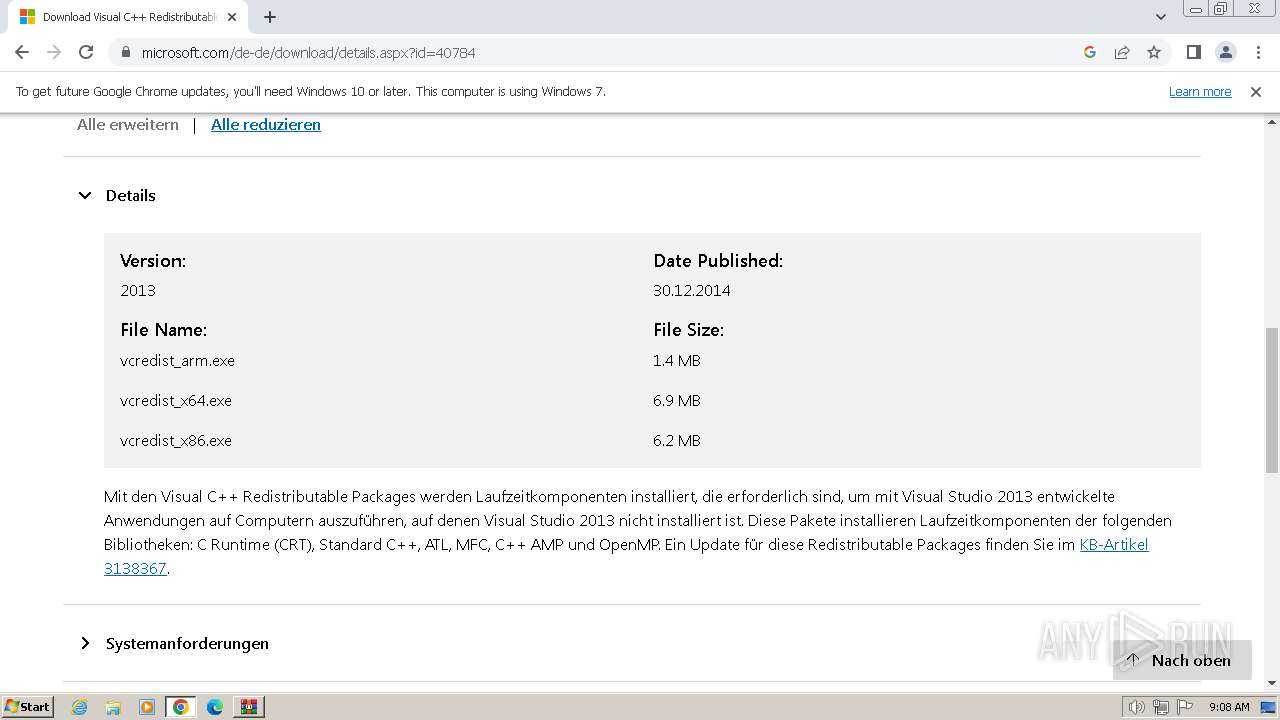Go back to the previous page
This screenshot has width=1280, height=720.
point(22,52)
